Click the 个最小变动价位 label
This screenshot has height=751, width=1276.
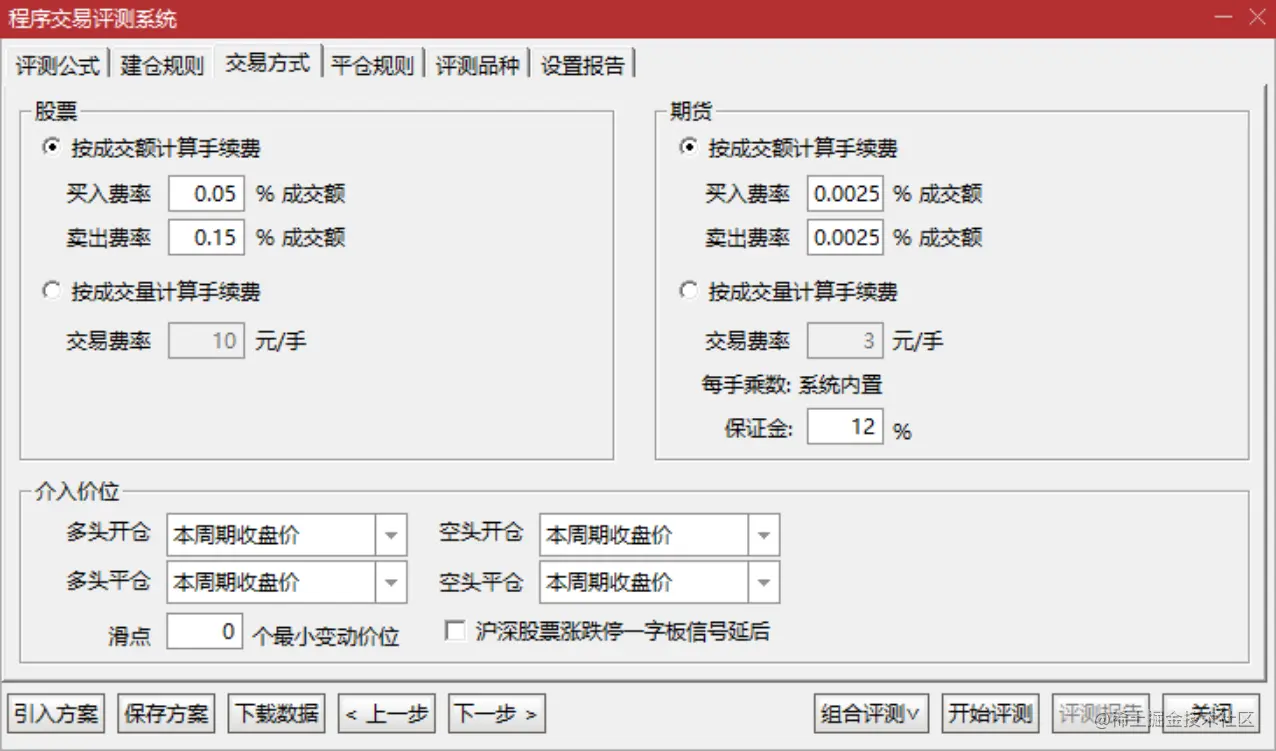326,636
